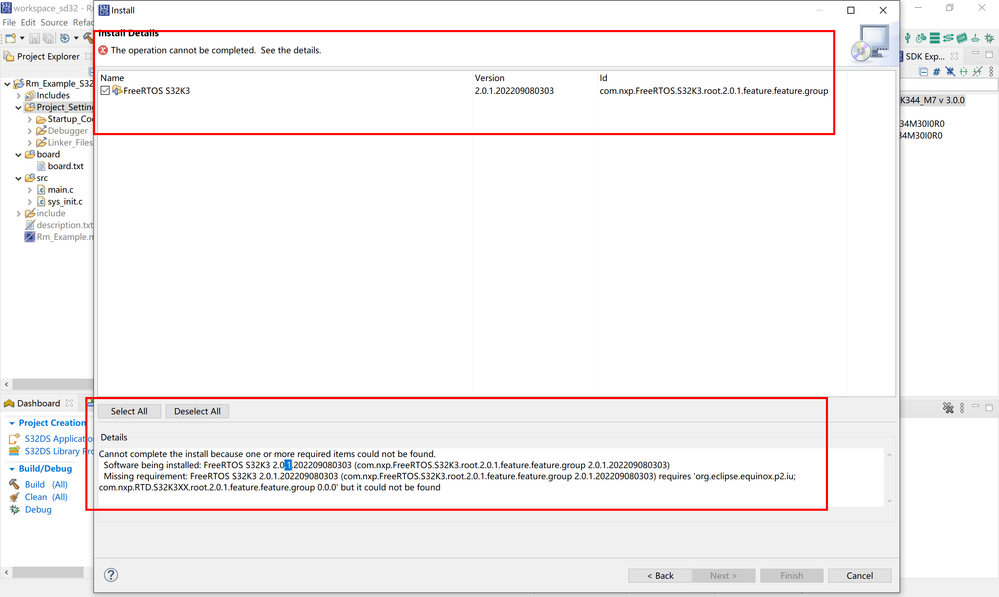The width and height of the screenshot is (999, 597).
Task: Expand the include folder node
Action: click(x=18, y=213)
